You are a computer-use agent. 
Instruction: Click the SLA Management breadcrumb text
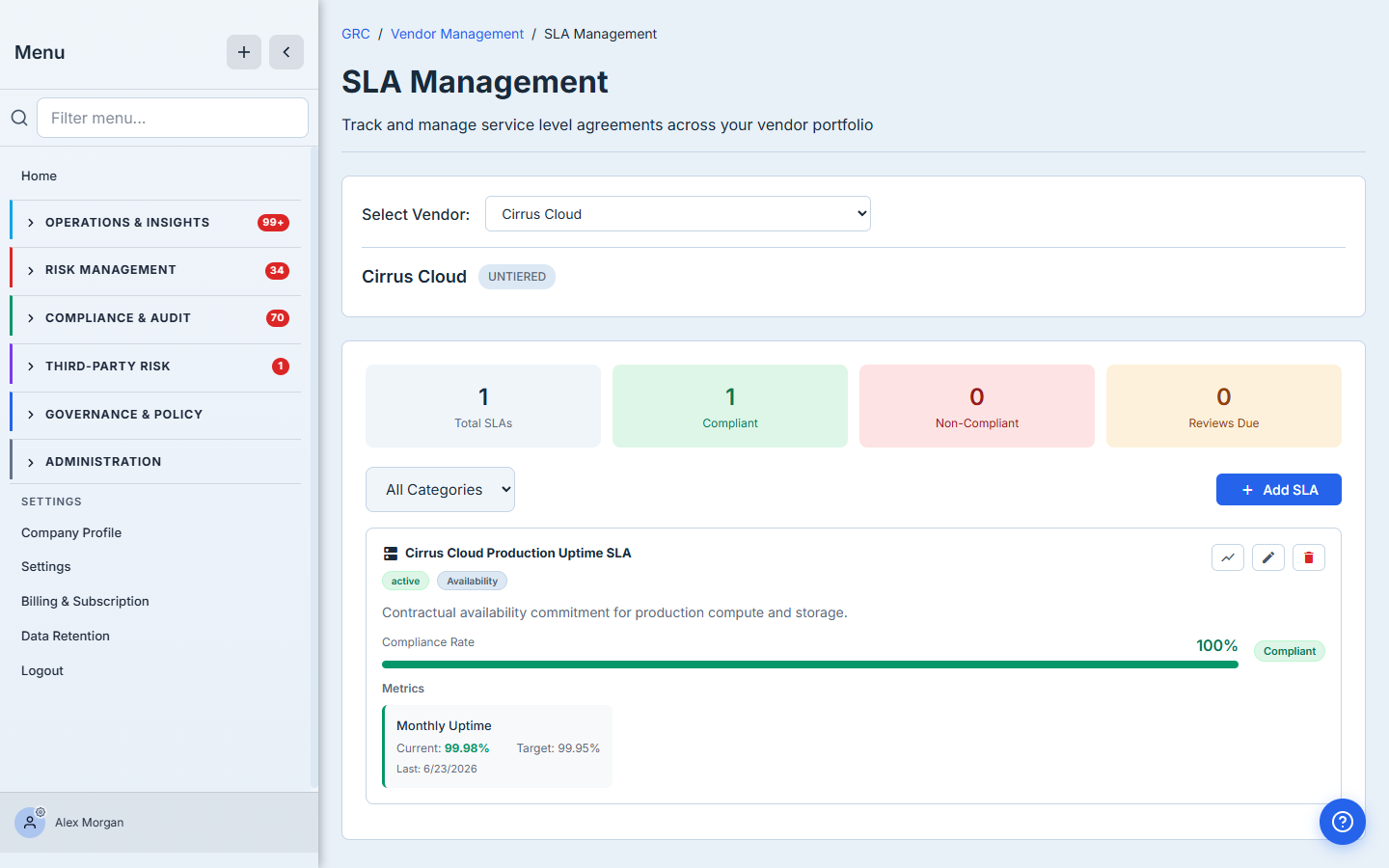tap(600, 34)
